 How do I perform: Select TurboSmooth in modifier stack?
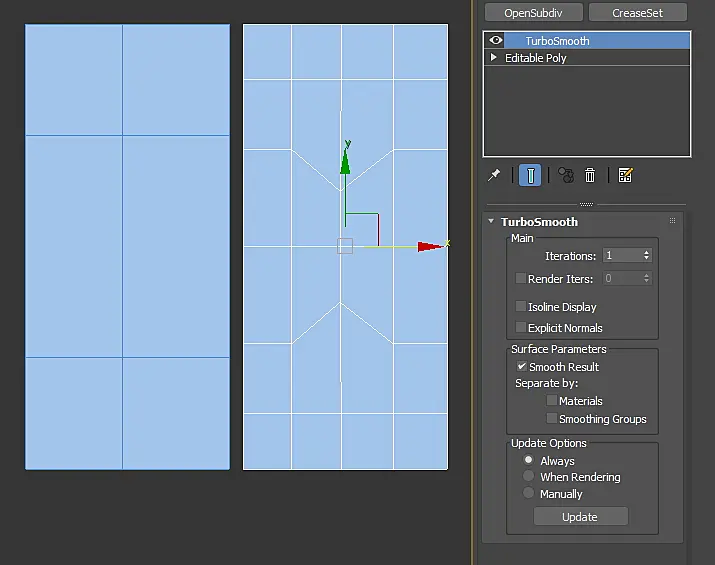point(587,41)
